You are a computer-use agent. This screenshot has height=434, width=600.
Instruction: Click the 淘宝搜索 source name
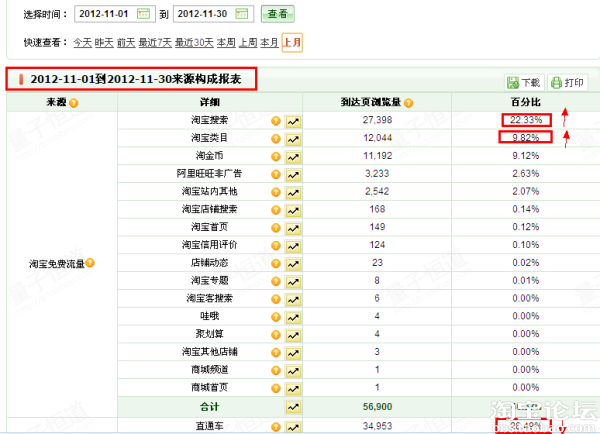[210, 120]
